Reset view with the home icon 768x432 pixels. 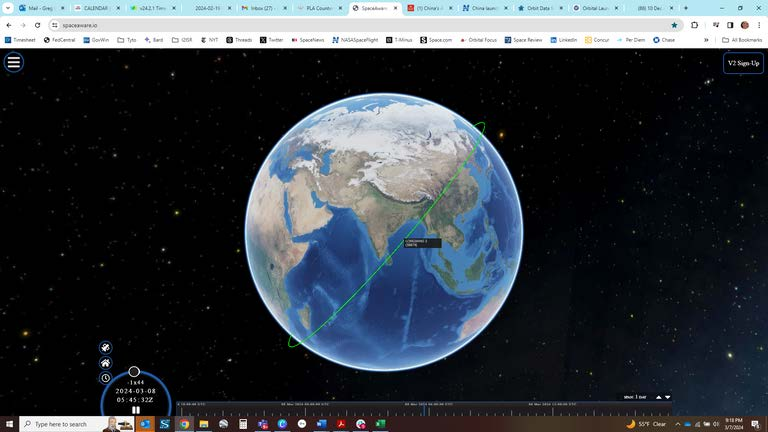[x=105, y=363]
